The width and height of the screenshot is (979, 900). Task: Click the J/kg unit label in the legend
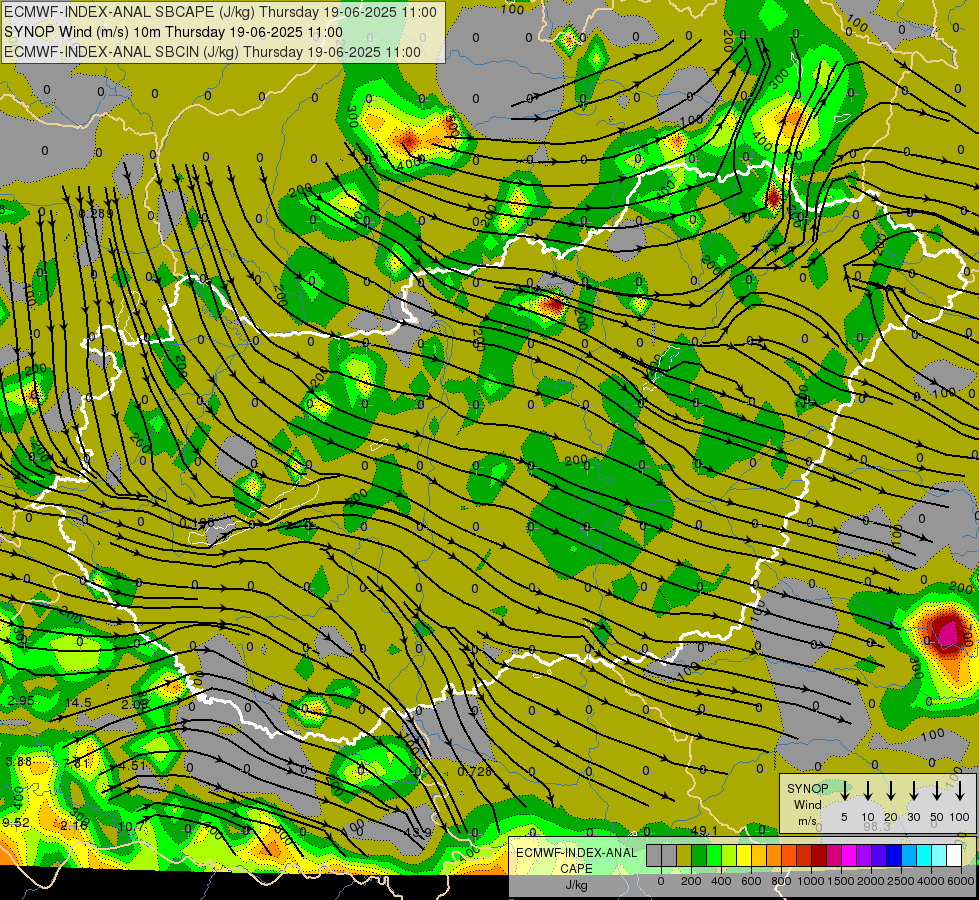click(576, 885)
